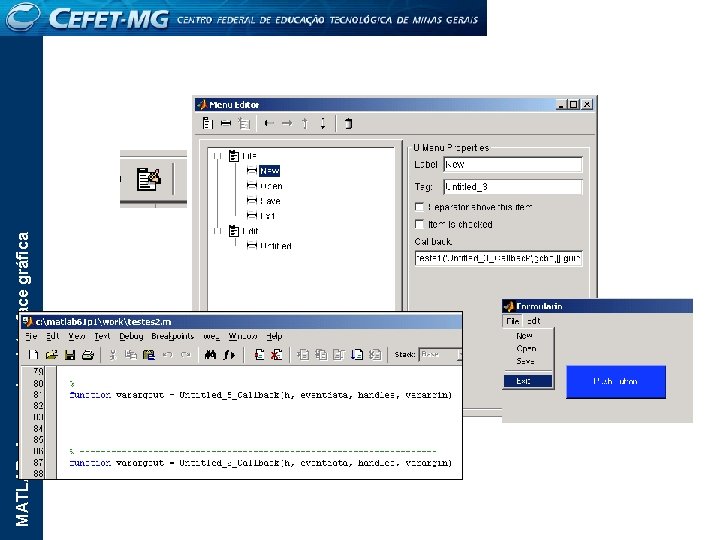Click the New Menu Item icon in Menu Editor
Viewport: 720px width, 540px height.
226,123
